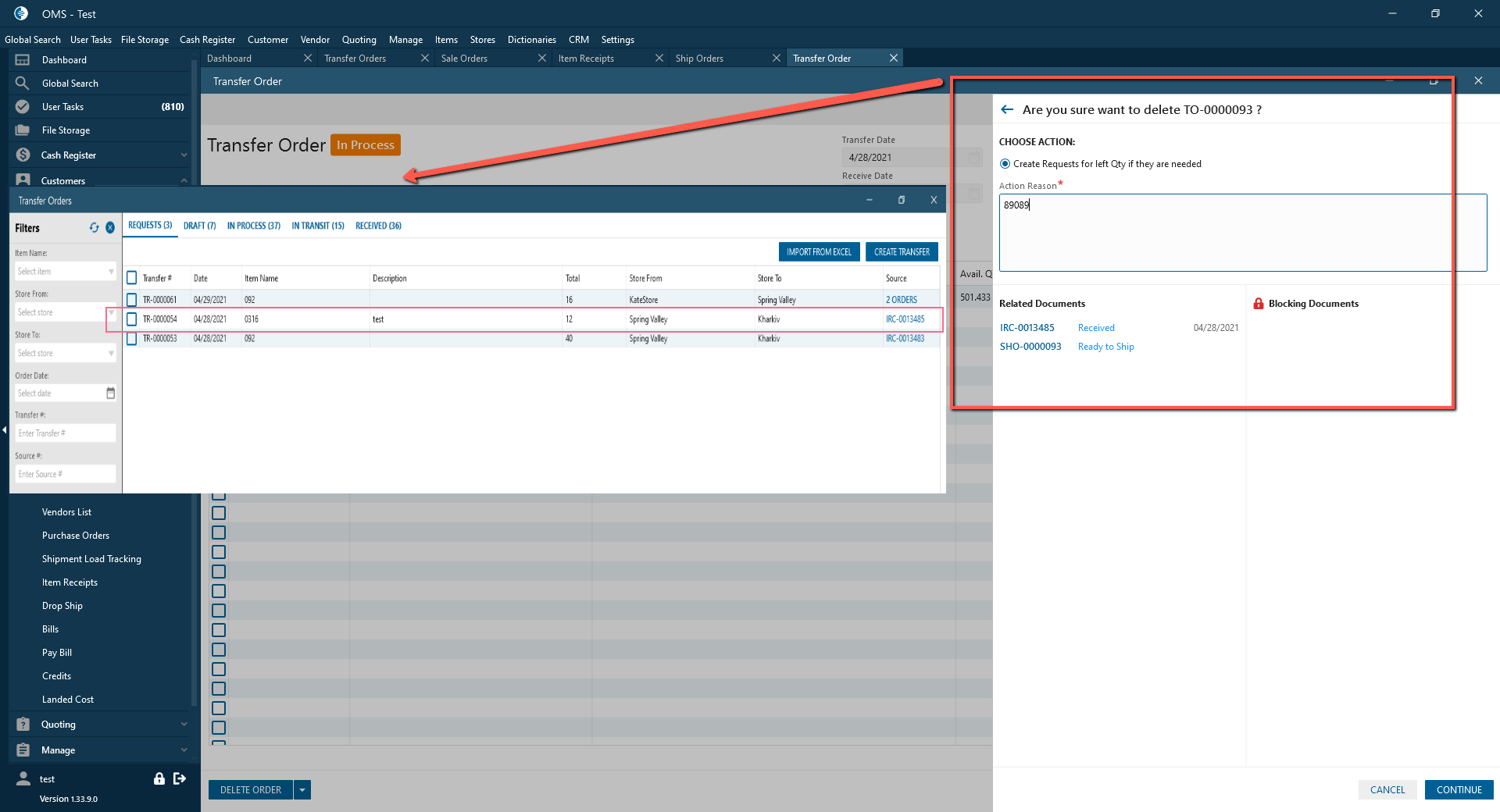Collapse the Customers sidebar section chevron
1500x812 pixels.
[x=184, y=180]
